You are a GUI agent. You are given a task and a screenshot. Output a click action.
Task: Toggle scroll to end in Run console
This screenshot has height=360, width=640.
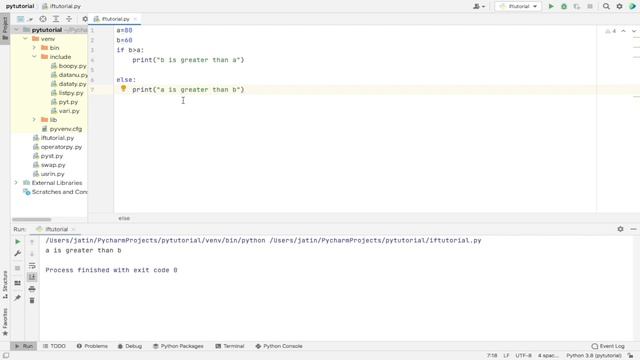32,277
